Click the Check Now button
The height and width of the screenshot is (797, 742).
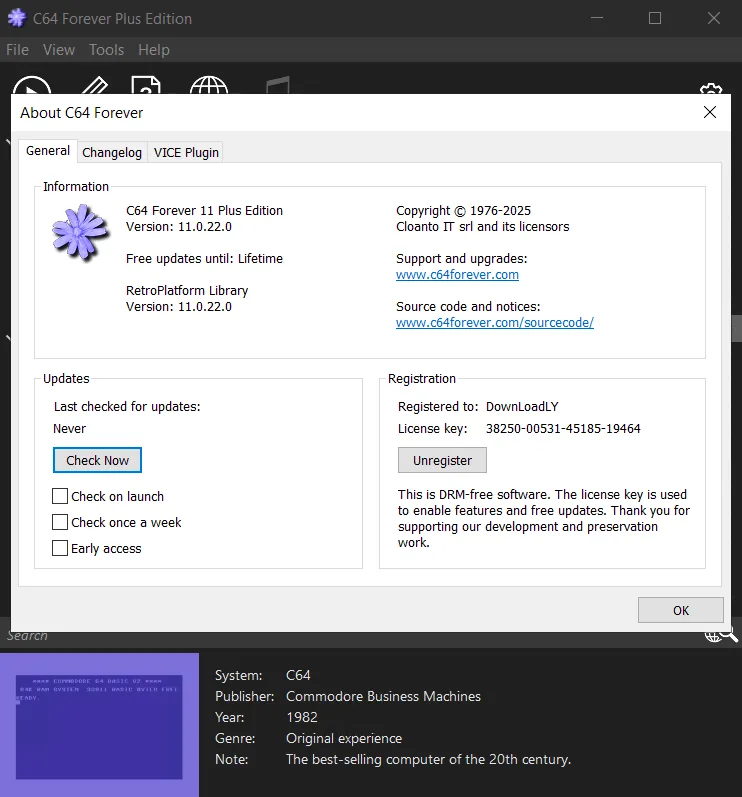tap(98, 460)
